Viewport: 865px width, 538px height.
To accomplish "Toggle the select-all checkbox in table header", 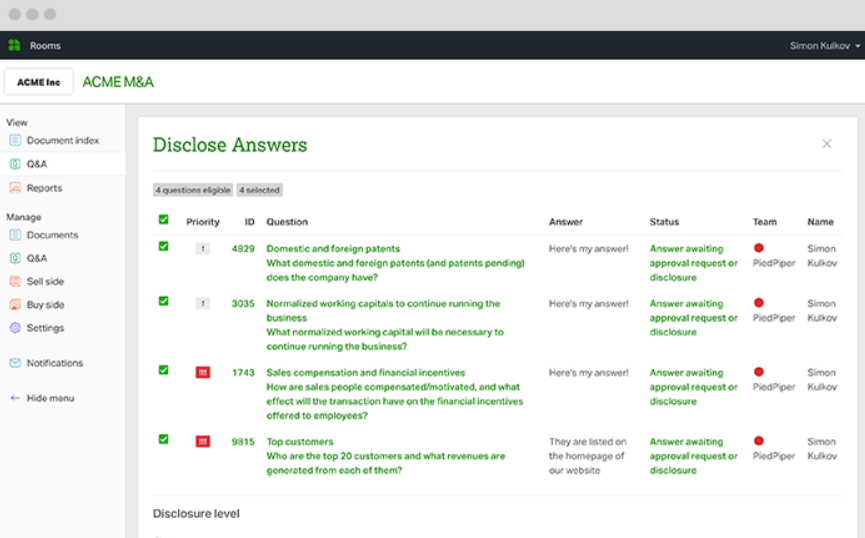I will pyautogui.click(x=164, y=220).
